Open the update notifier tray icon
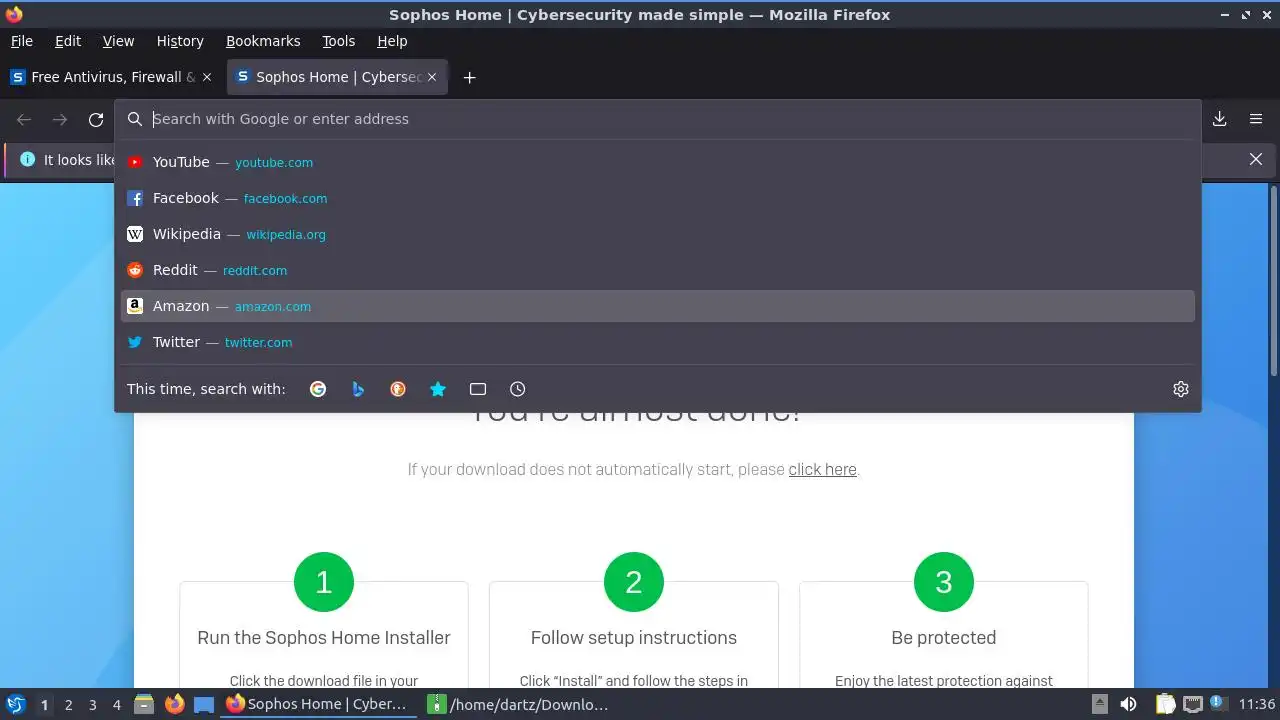Screen dimensions: 1280x720 pyautogui.click(x=1218, y=704)
